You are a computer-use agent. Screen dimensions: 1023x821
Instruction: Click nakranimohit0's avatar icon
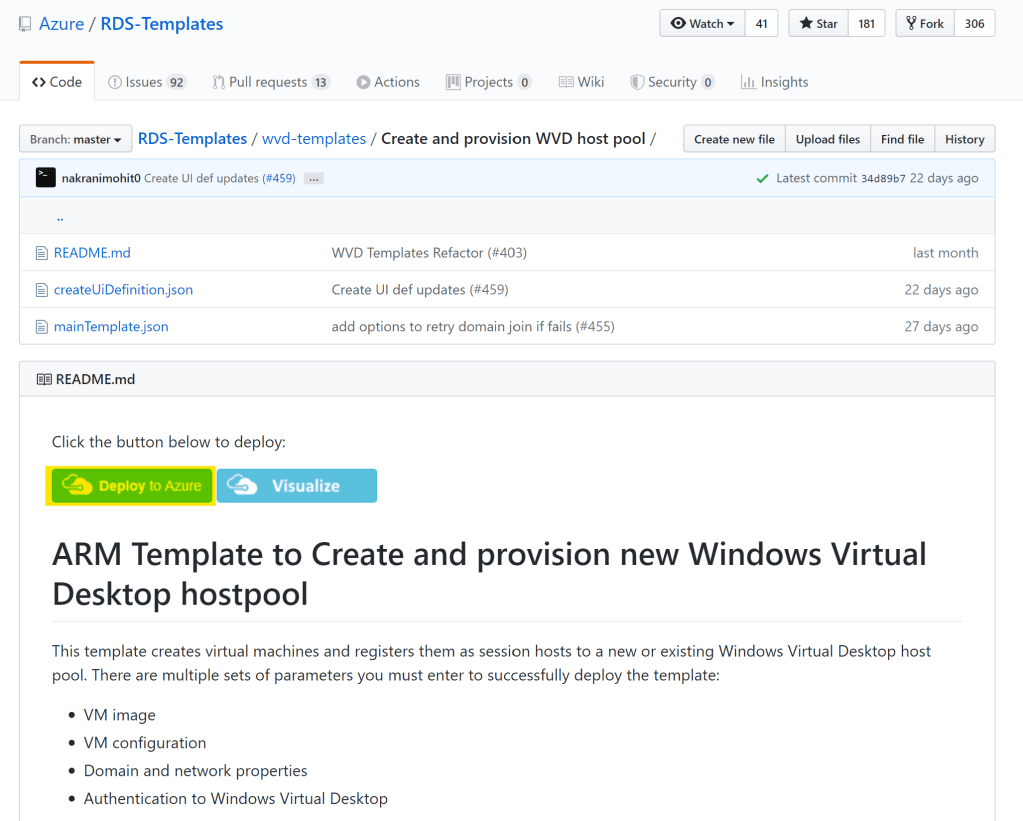tap(45, 178)
